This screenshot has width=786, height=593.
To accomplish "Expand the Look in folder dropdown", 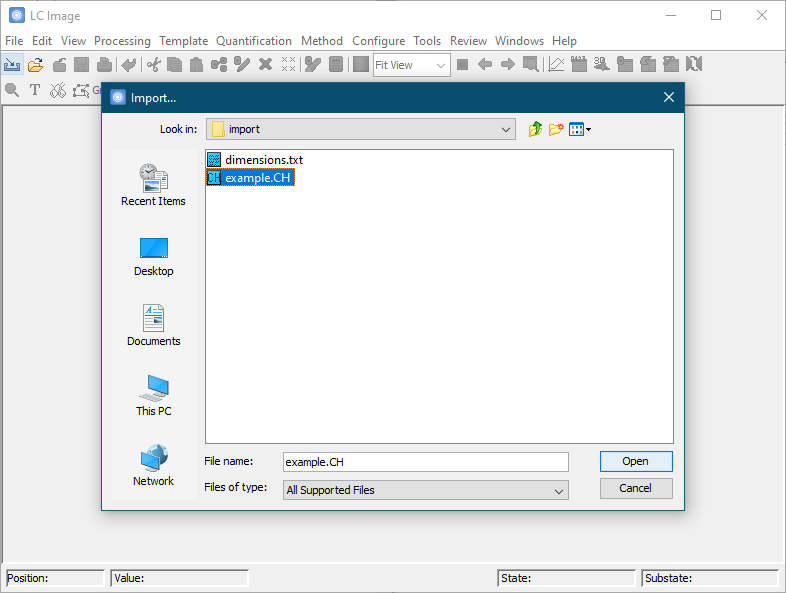I will pyautogui.click(x=507, y=129).
